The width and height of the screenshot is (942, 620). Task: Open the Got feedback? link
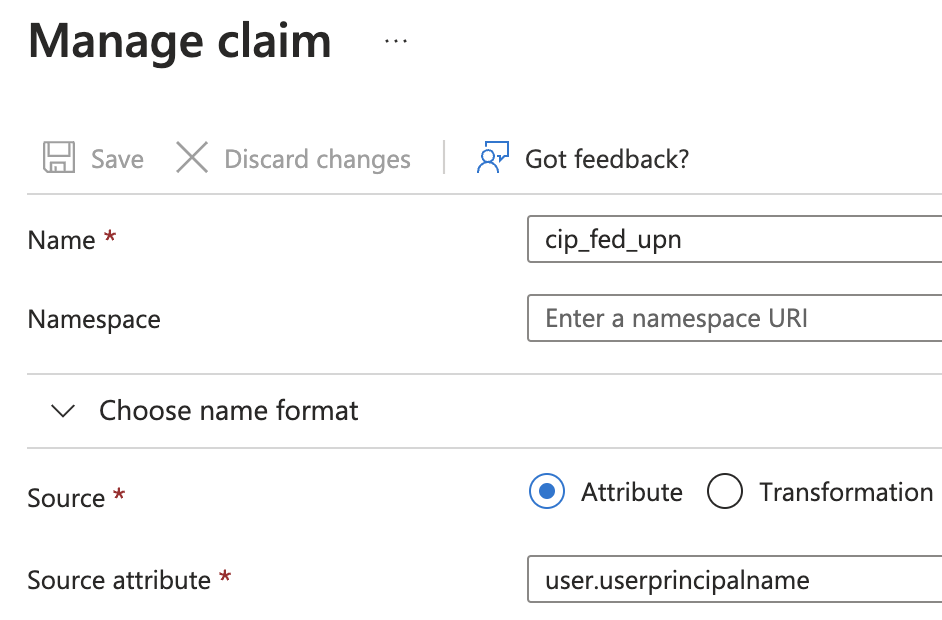(x=607, y=159)
